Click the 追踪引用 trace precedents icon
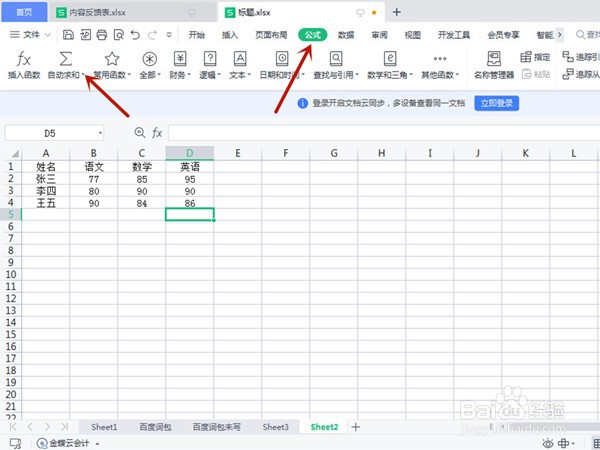600x450 pixels. 568,57
